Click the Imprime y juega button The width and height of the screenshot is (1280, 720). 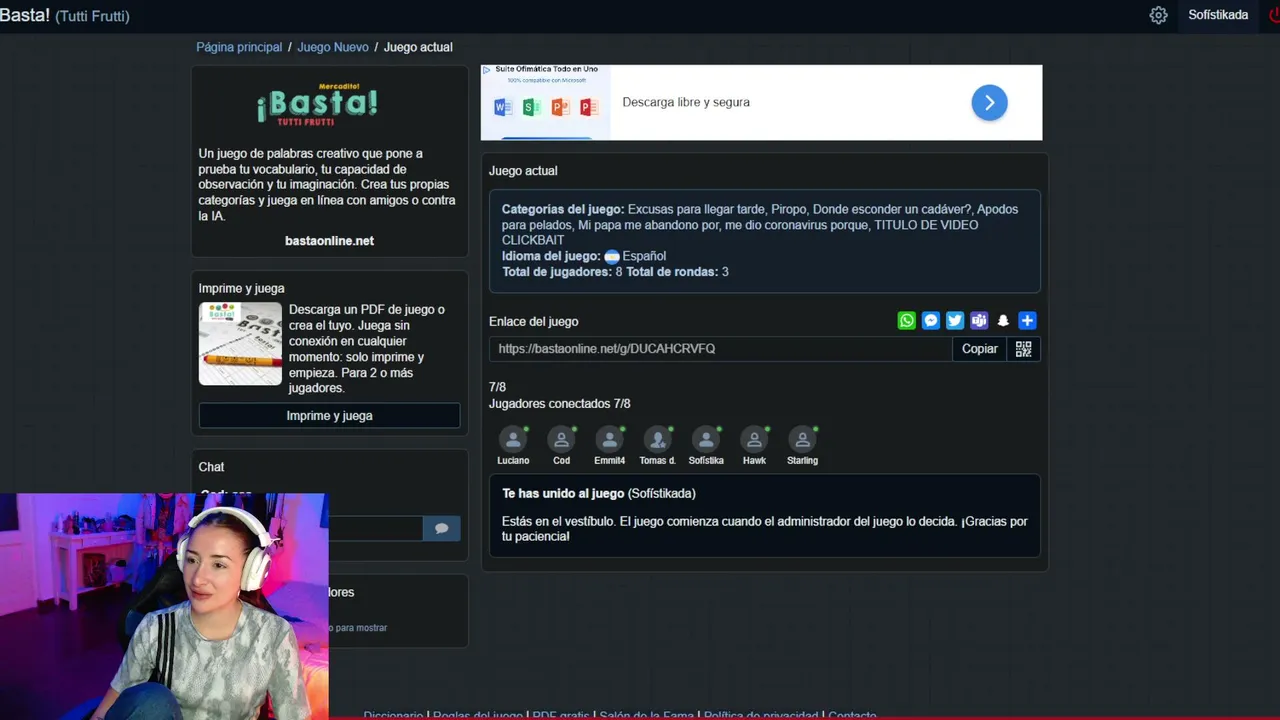pos(329,416)
